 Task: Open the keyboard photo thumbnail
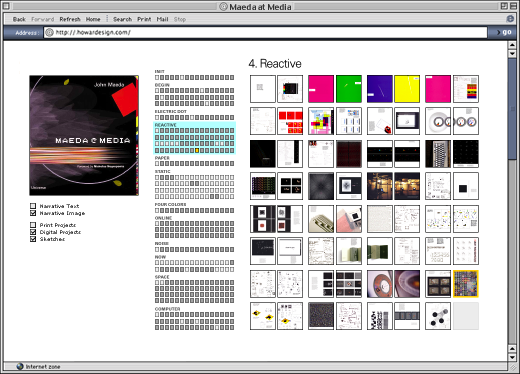[x=438, y=154]
